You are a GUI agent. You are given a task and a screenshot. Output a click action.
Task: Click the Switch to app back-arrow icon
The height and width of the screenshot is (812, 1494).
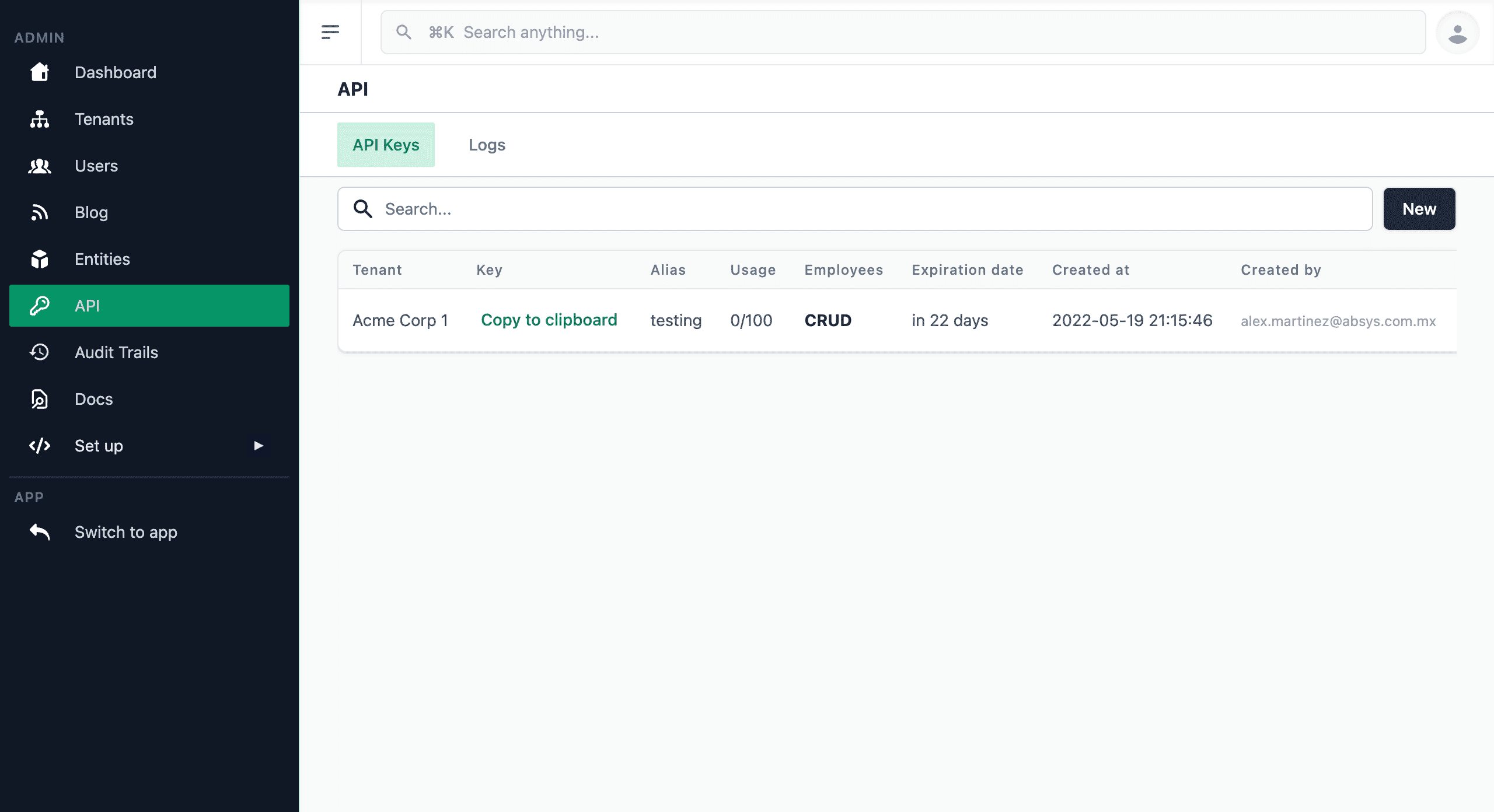(40, 532)
